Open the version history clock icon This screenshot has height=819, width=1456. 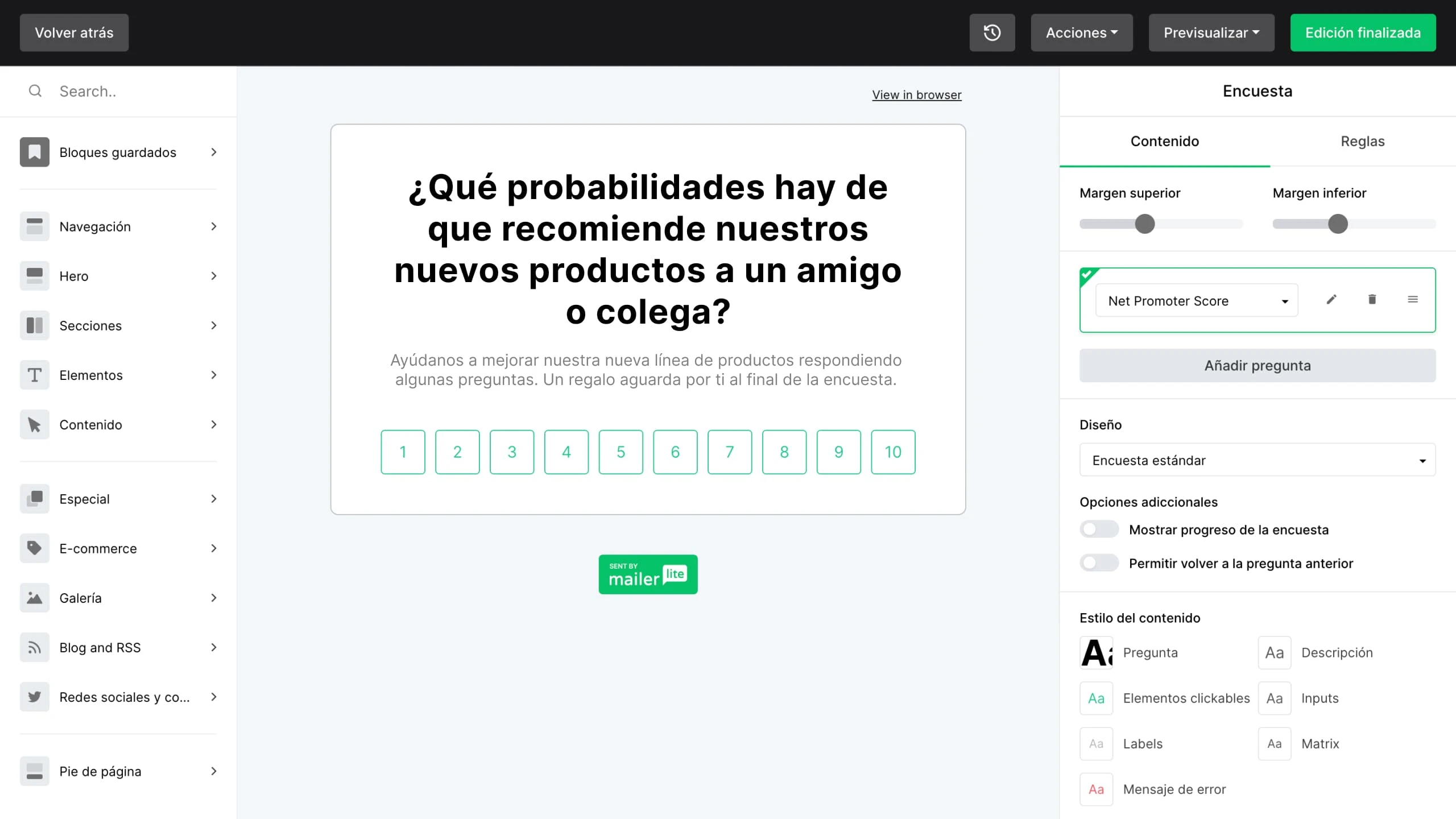pos(992,32)
